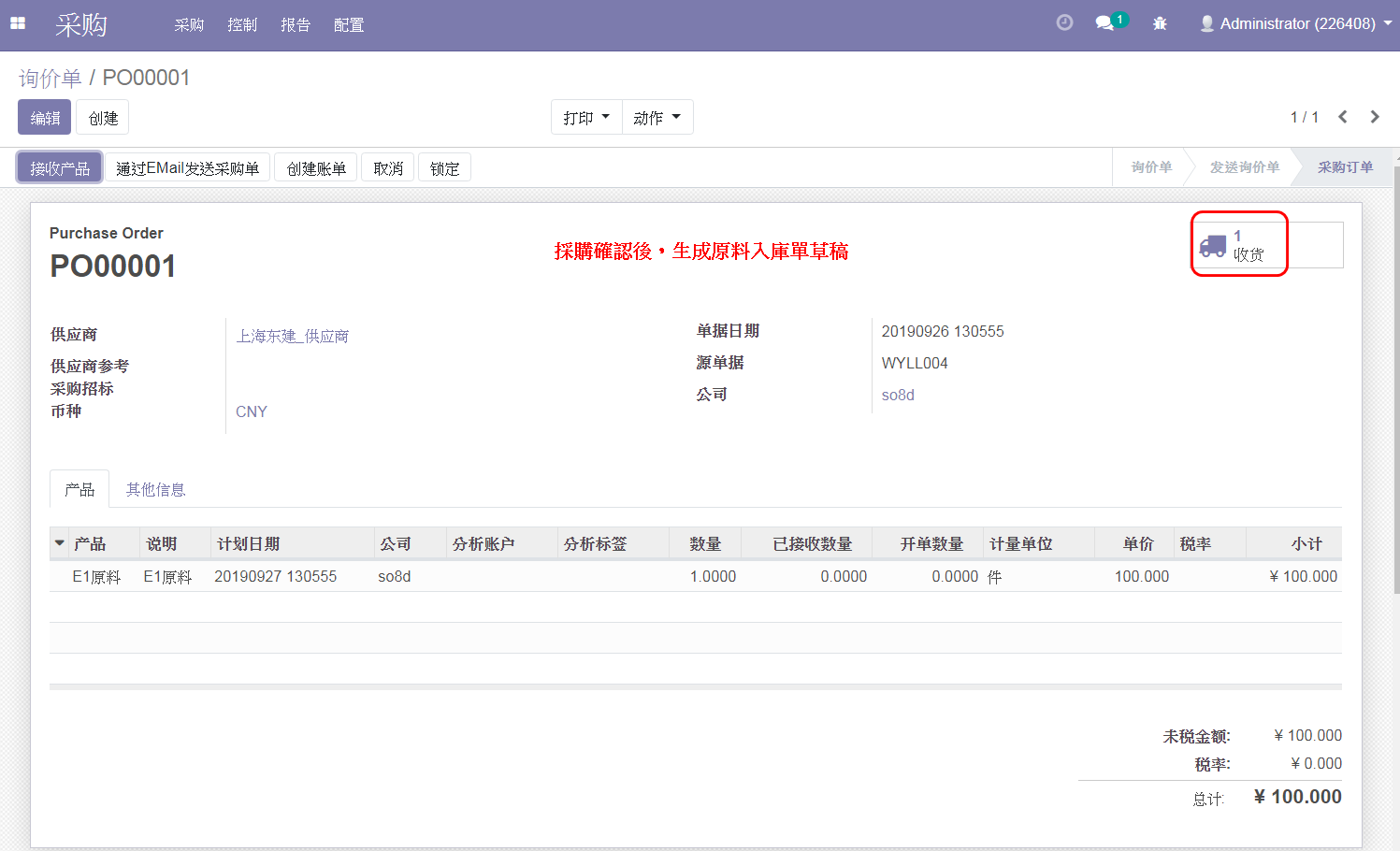Viewport: 1400px width, 851px height.
Task: Click the clock activities icon
Action: pyautogui.click(x=1064, y=23)
